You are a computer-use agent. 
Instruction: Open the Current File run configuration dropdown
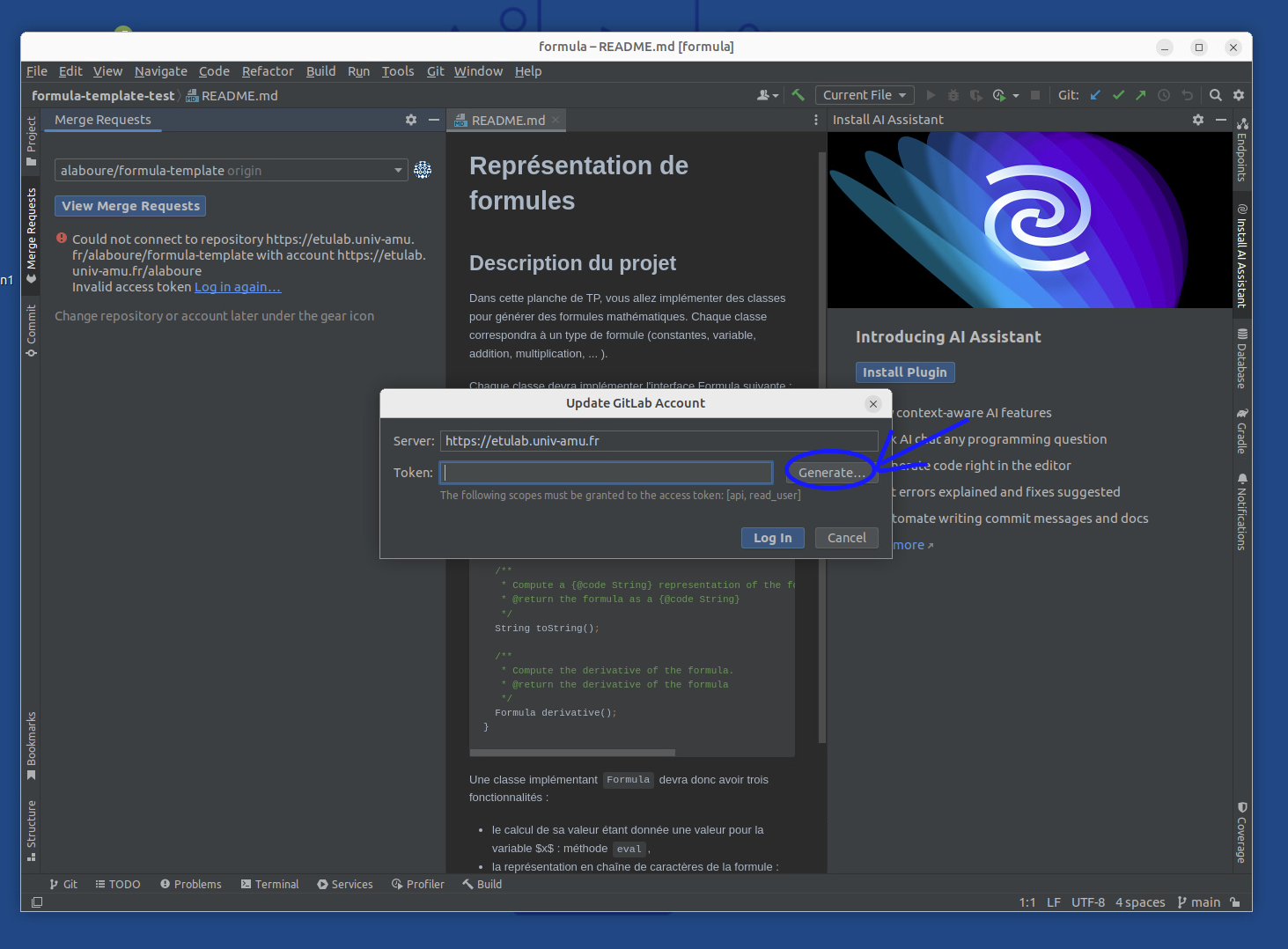coord(865,95)
